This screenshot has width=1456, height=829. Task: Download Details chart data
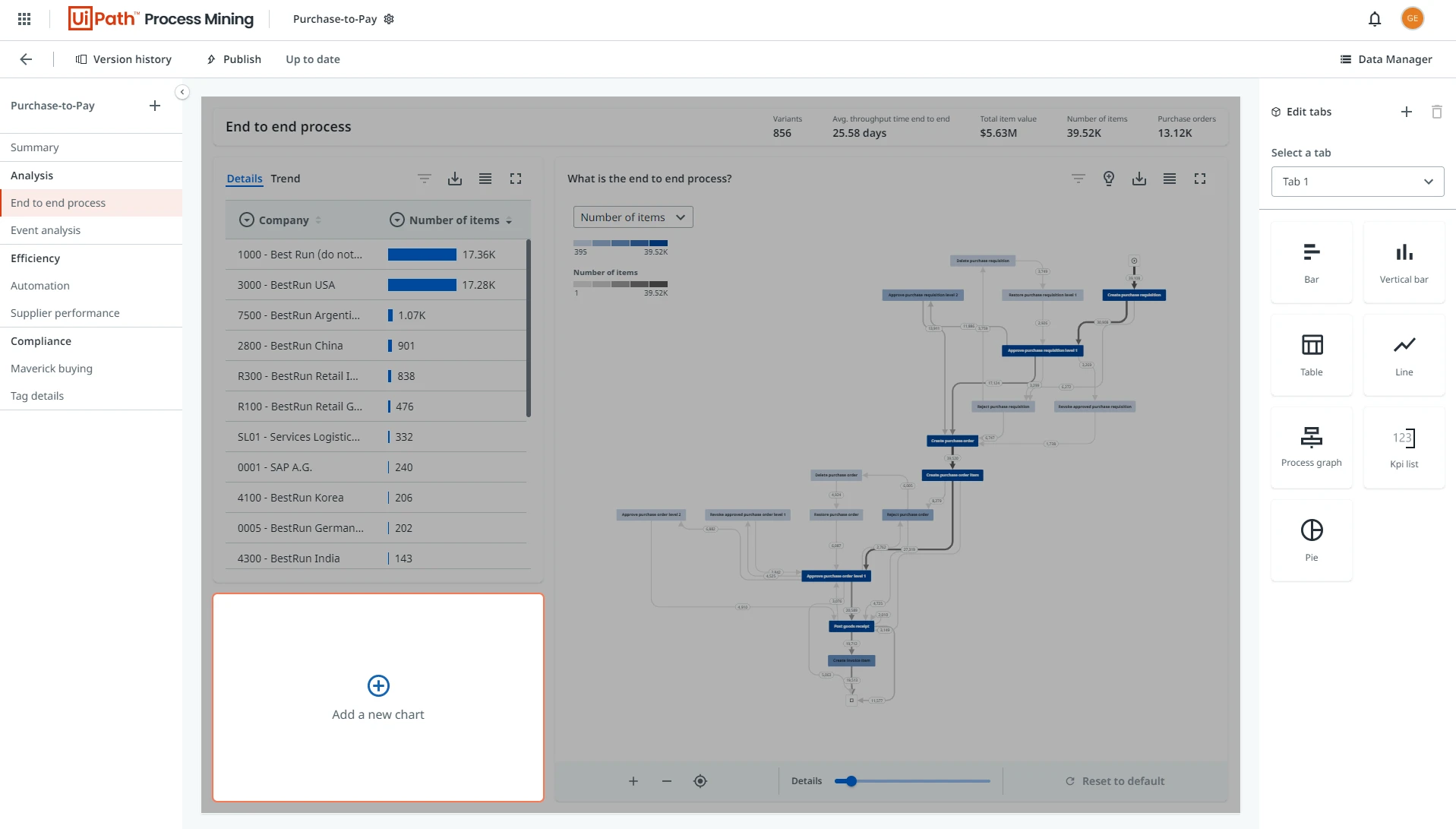pos(455,179)
